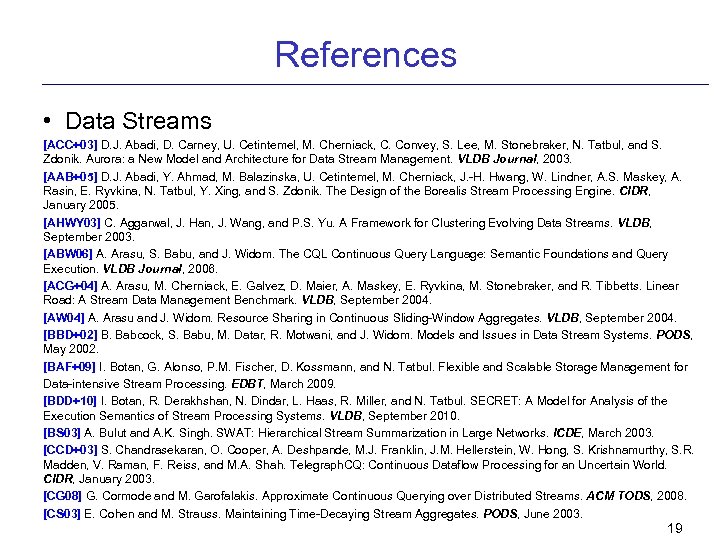The width and height of the screenshot is (720, 540).
Task: Click 'January 2005' date text
Action: [80, 205]
